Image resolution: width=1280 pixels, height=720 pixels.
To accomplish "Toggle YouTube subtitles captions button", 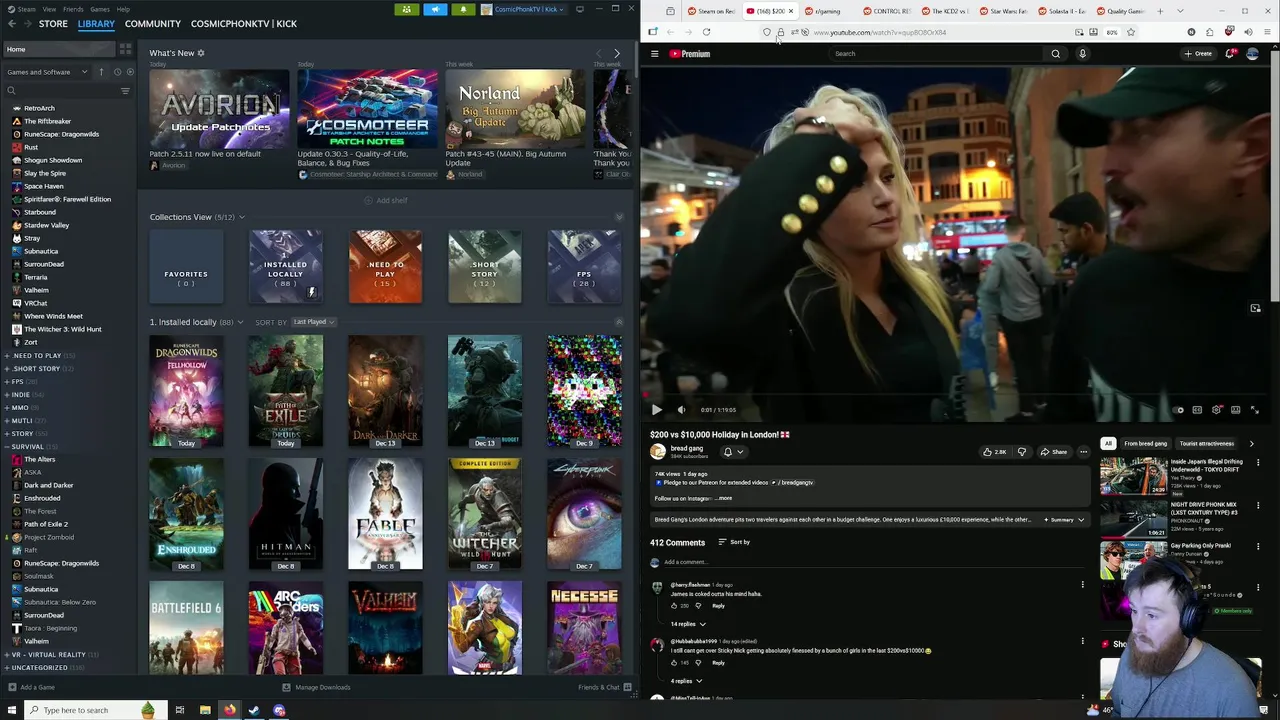I will click(1197, 410).
